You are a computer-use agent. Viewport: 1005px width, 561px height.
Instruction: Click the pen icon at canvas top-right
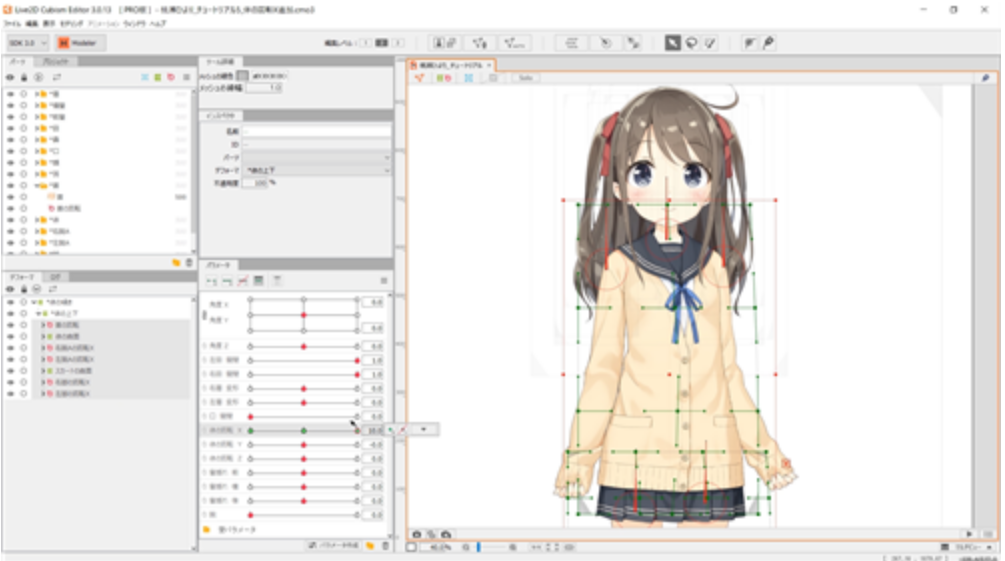[985, 78]
